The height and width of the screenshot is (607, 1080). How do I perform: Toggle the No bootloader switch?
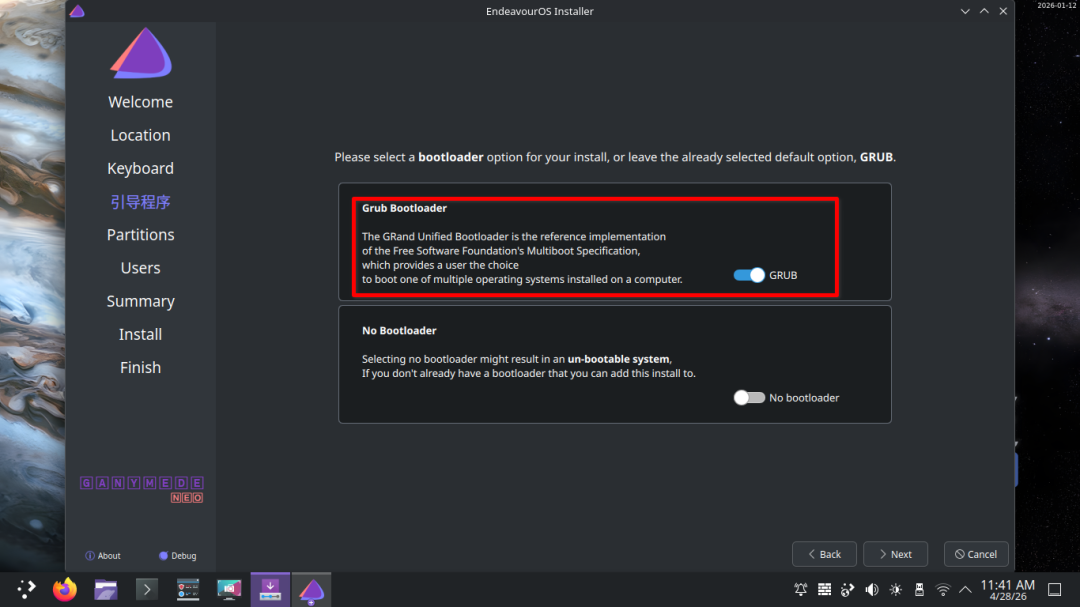pyautogui.click(x=749, y=398)
